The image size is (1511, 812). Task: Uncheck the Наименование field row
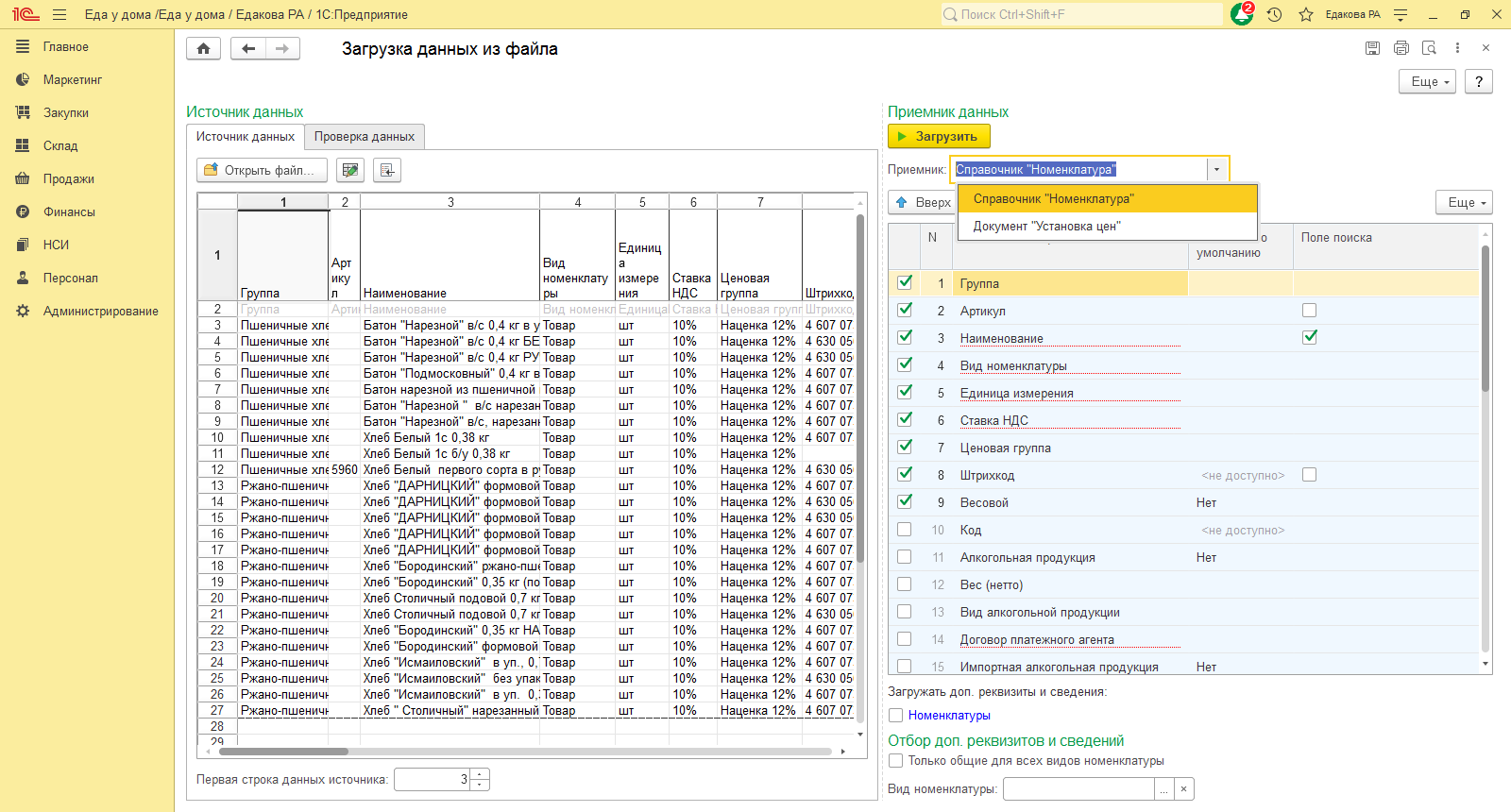pyautogui.click(x=905, y=336)
